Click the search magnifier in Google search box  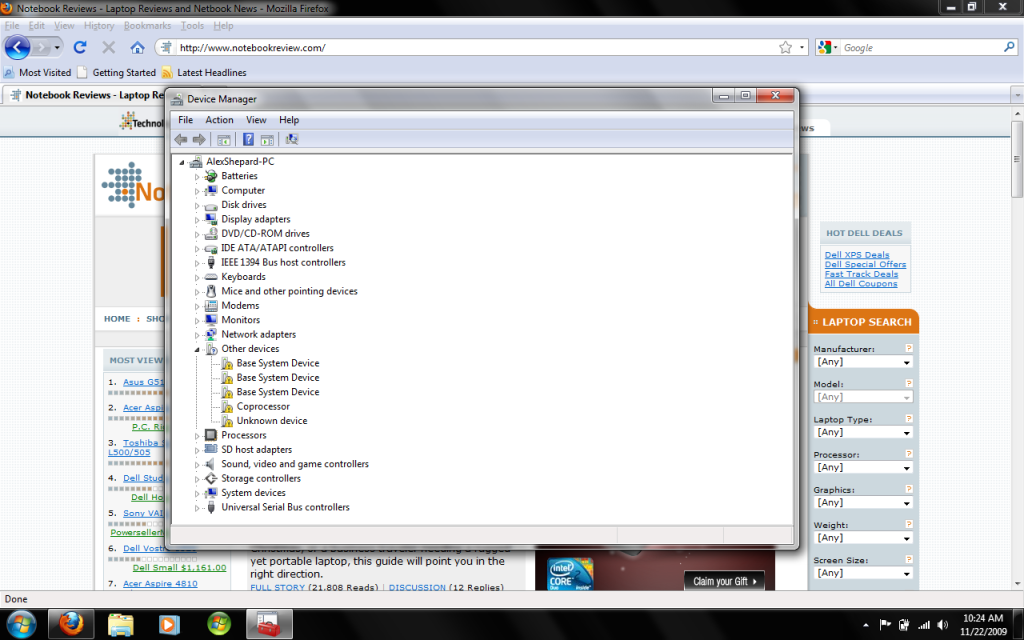click(1009, 47)
